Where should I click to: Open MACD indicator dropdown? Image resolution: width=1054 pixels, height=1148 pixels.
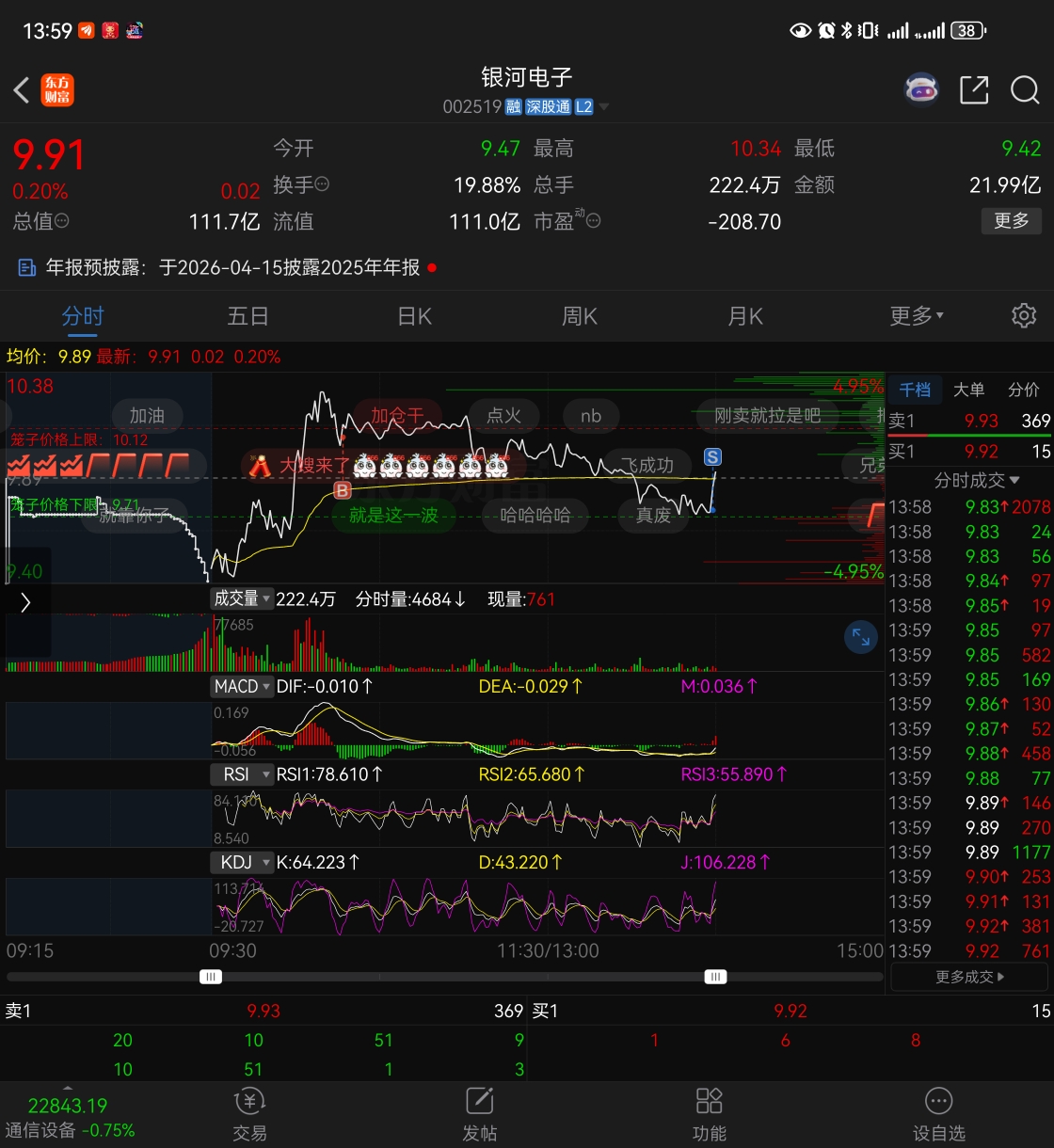[x=241, y=686]
